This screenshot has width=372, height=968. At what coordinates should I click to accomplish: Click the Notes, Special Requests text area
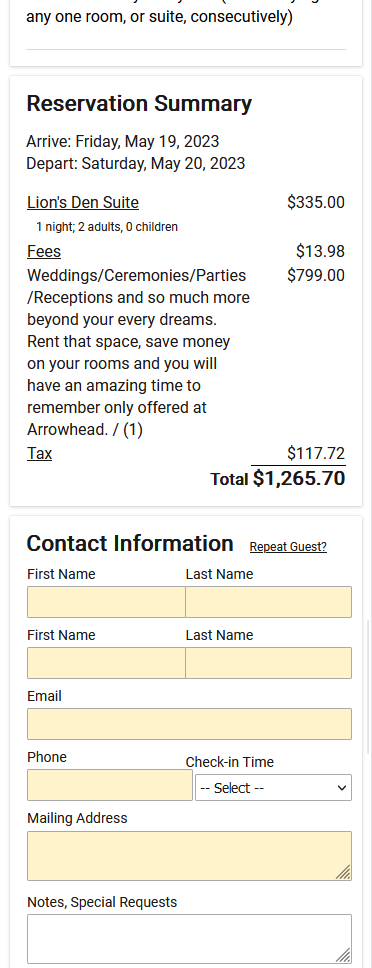[x=189, y=939]
